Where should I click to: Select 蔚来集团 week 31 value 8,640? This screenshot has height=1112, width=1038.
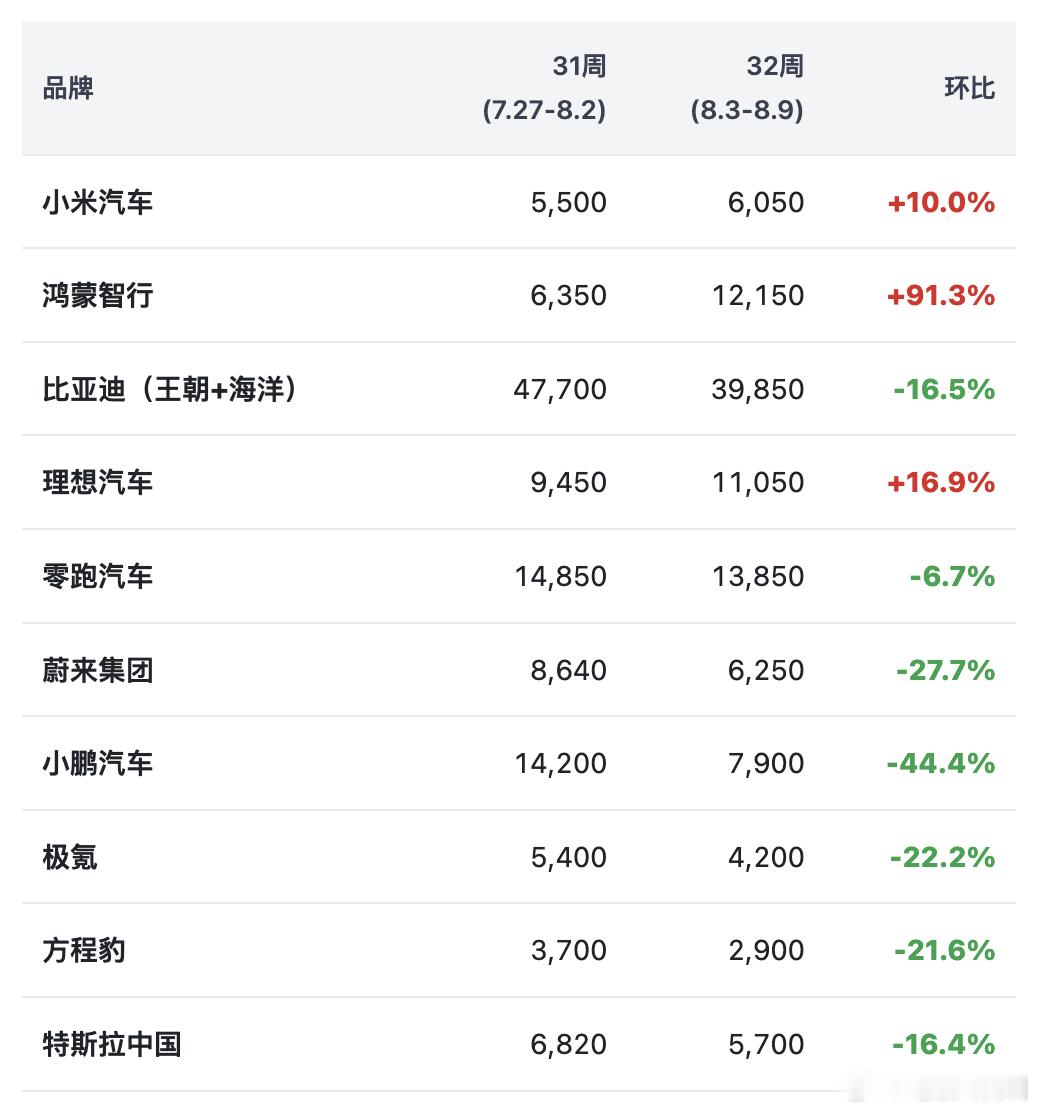pyautogui.click(x=569, y=671)
